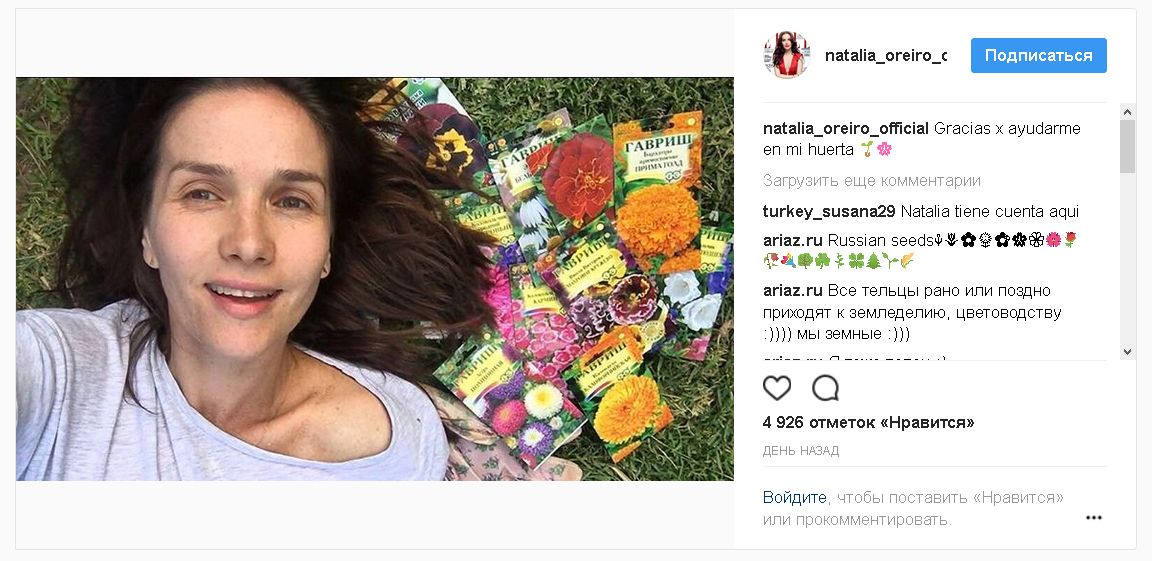Open natalia_oreiro profile name in header
Screen dimensions: 1152x561
[885, 55]
